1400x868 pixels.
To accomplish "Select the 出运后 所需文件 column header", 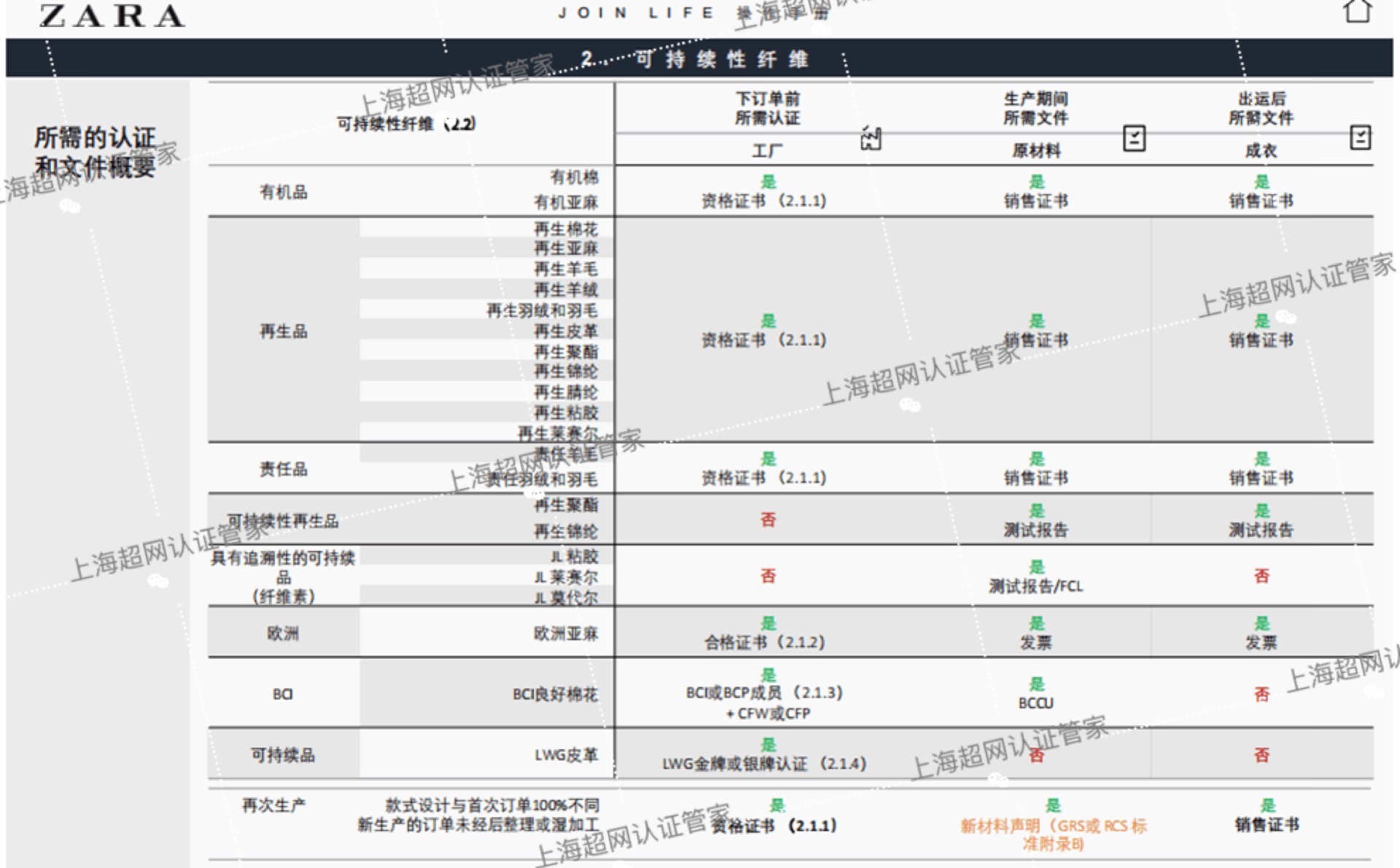I will click(1261, 108).
